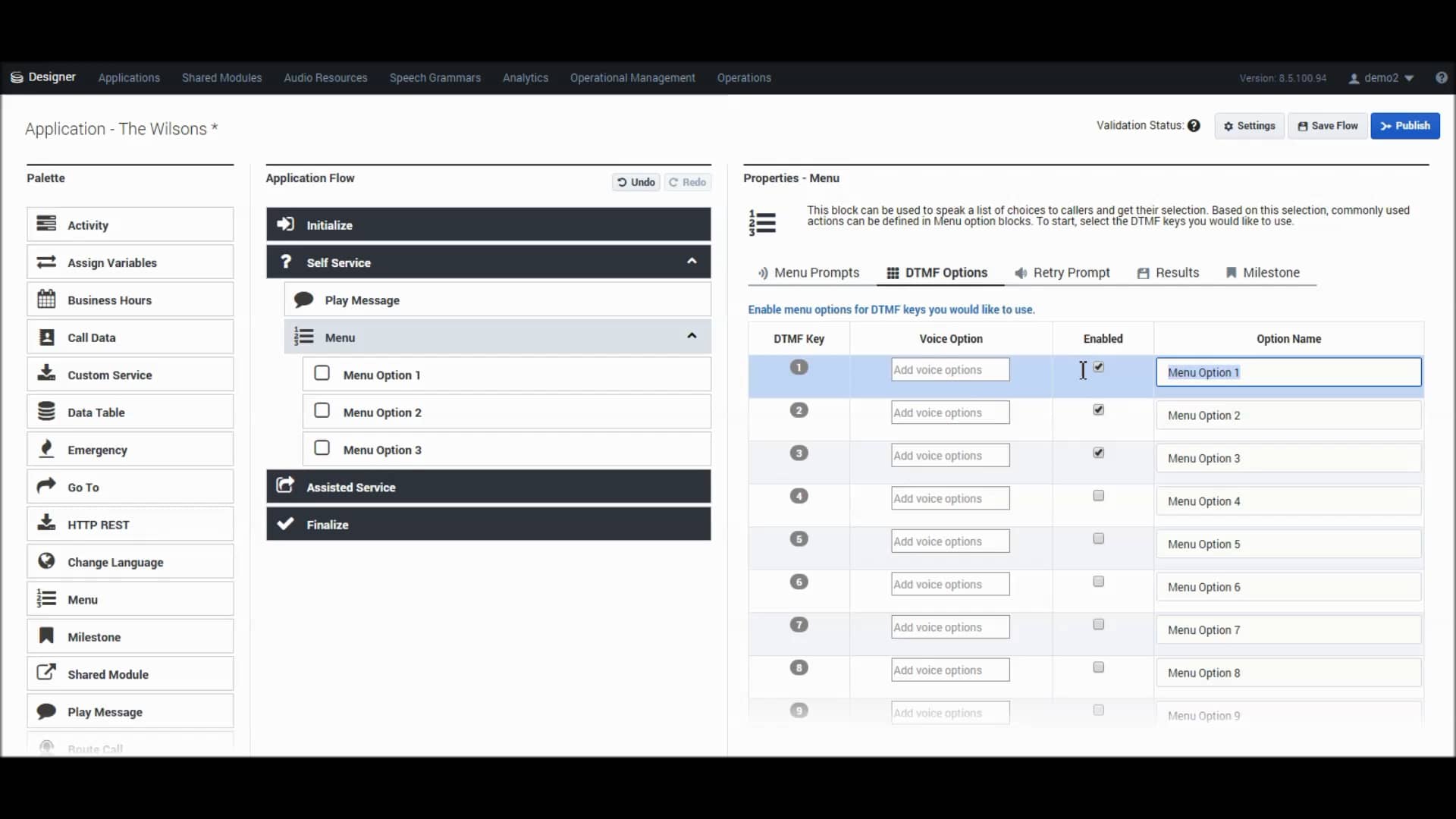Select the Emergency block icon
Viewport: 1456px width, 819px height.
point(46,449)
